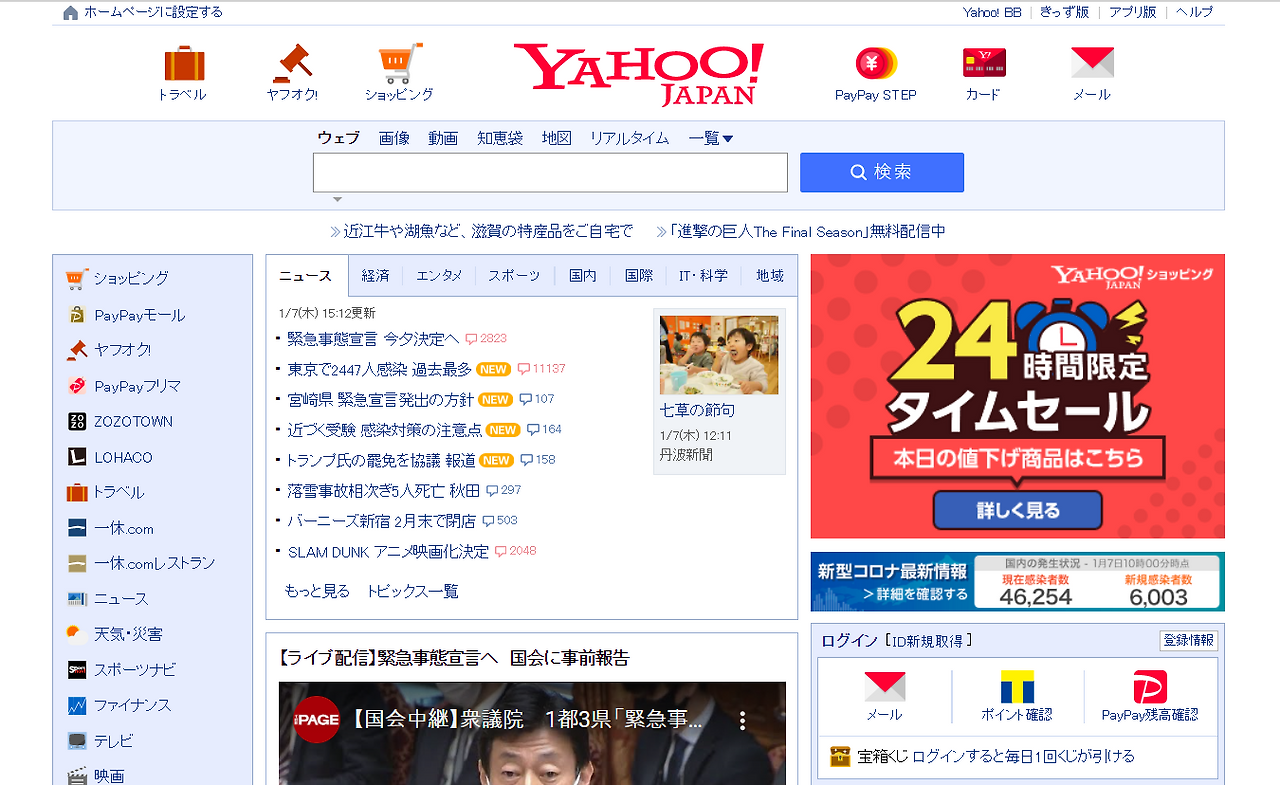Open the video options three-dot menu

click(743, 720)
